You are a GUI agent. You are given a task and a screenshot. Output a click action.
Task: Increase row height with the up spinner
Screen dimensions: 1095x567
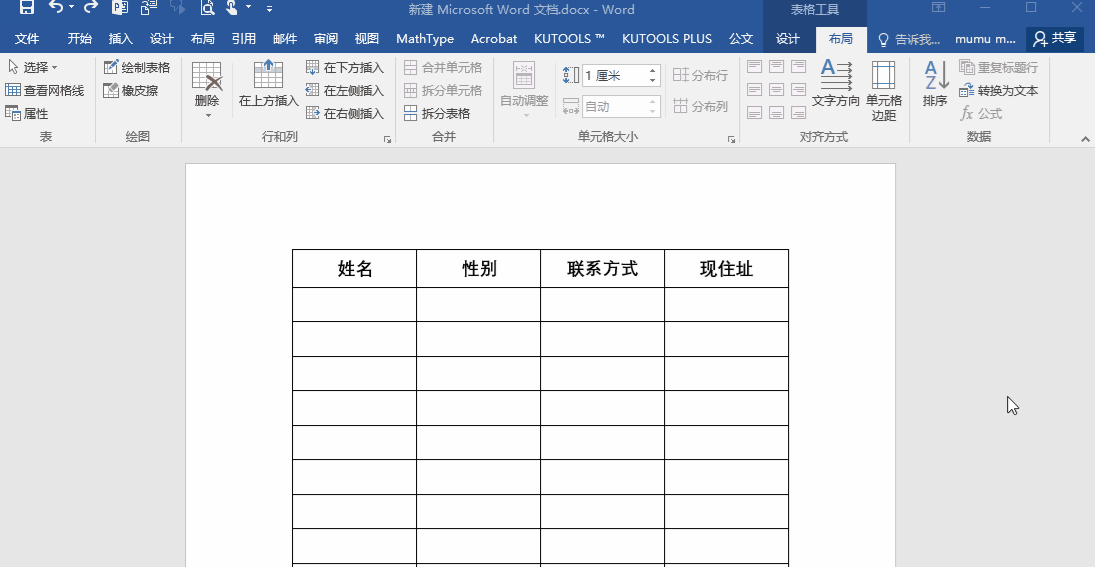(653, 71)
